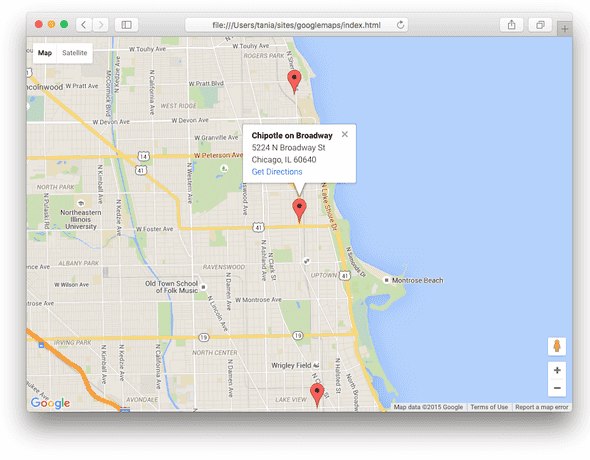Click the Route 19 shield near N Clark St
Screen dimensions: 590x460
click(x=298, y=335)
